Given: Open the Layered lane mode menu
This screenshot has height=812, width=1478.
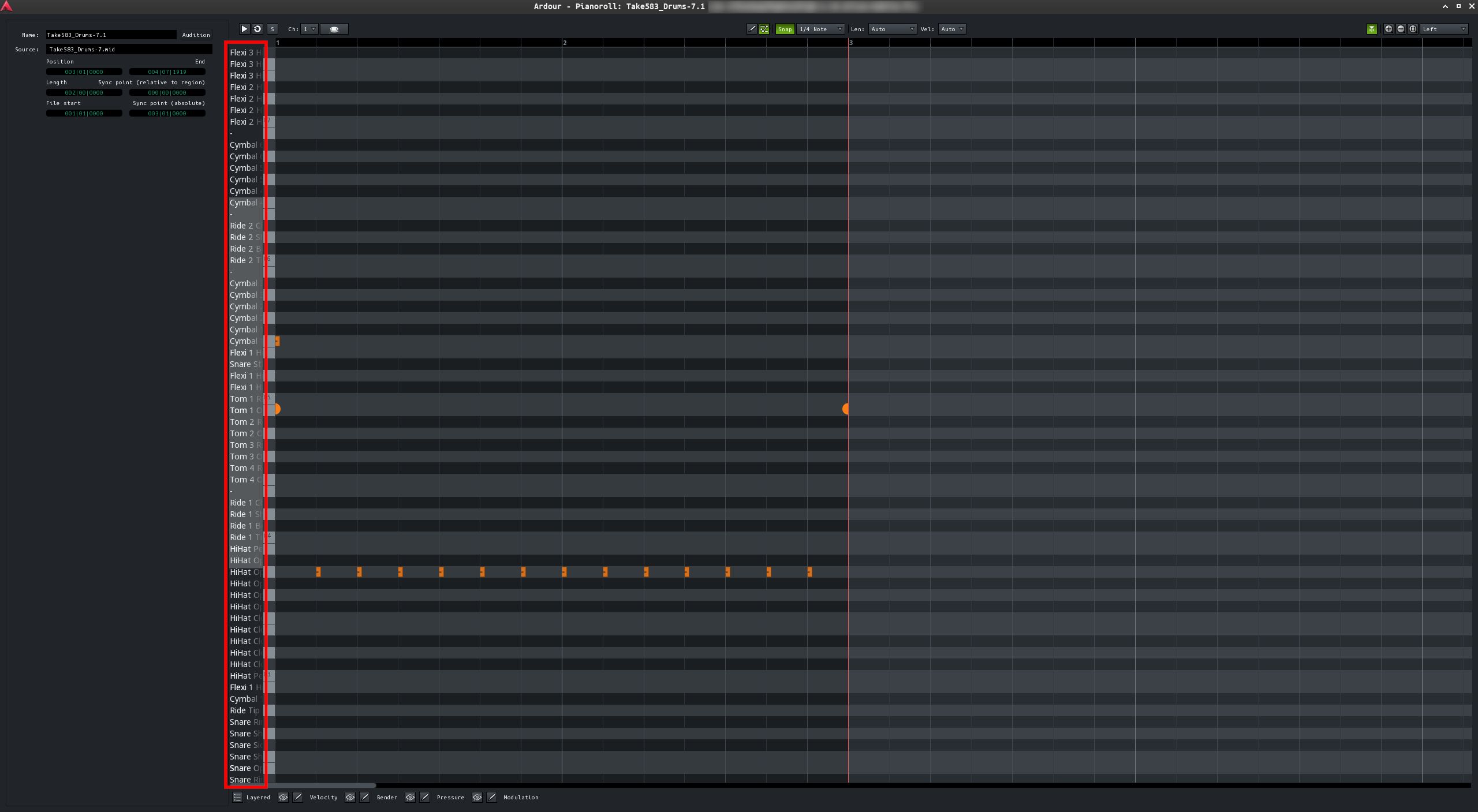Looking at the screenshot, I should coord(237,797).
